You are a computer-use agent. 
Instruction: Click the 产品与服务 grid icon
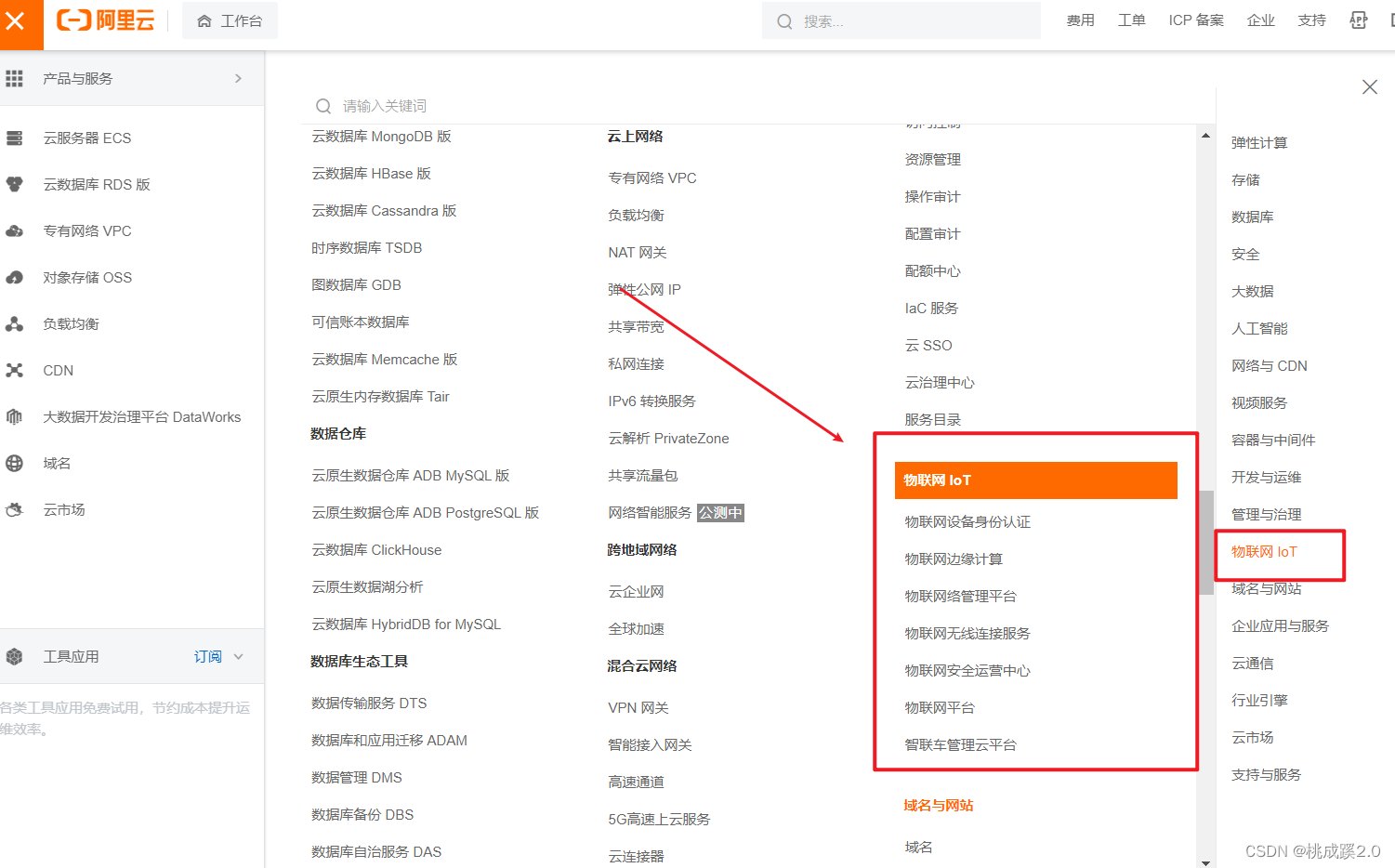[14, 79]
